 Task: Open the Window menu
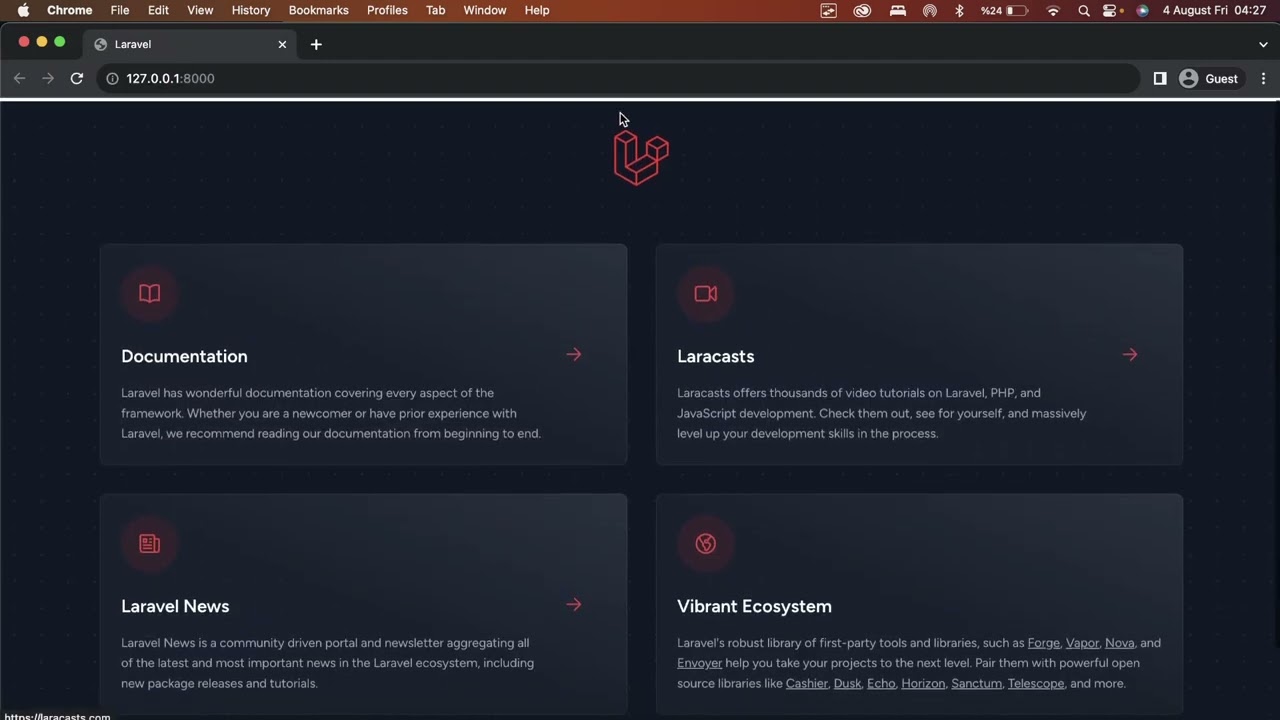tap(485, 10)
